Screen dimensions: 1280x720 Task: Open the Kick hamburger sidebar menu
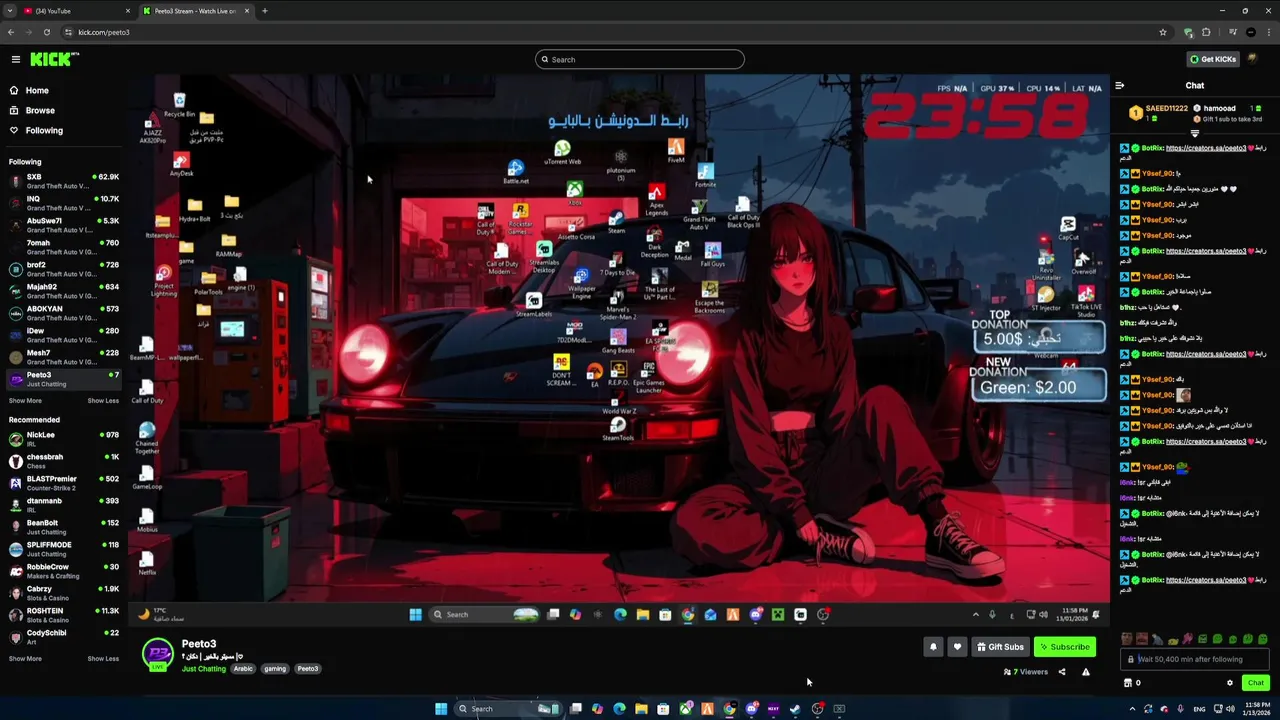[x=16, y=59]
